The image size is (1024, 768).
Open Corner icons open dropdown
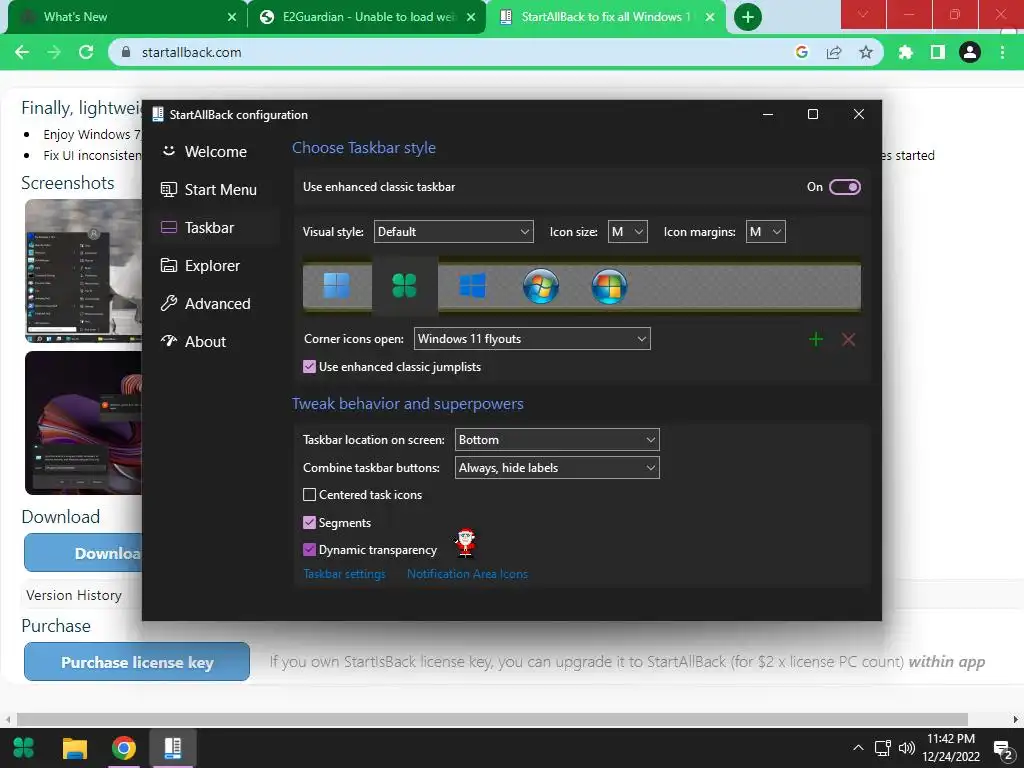[x=532, y=339]
